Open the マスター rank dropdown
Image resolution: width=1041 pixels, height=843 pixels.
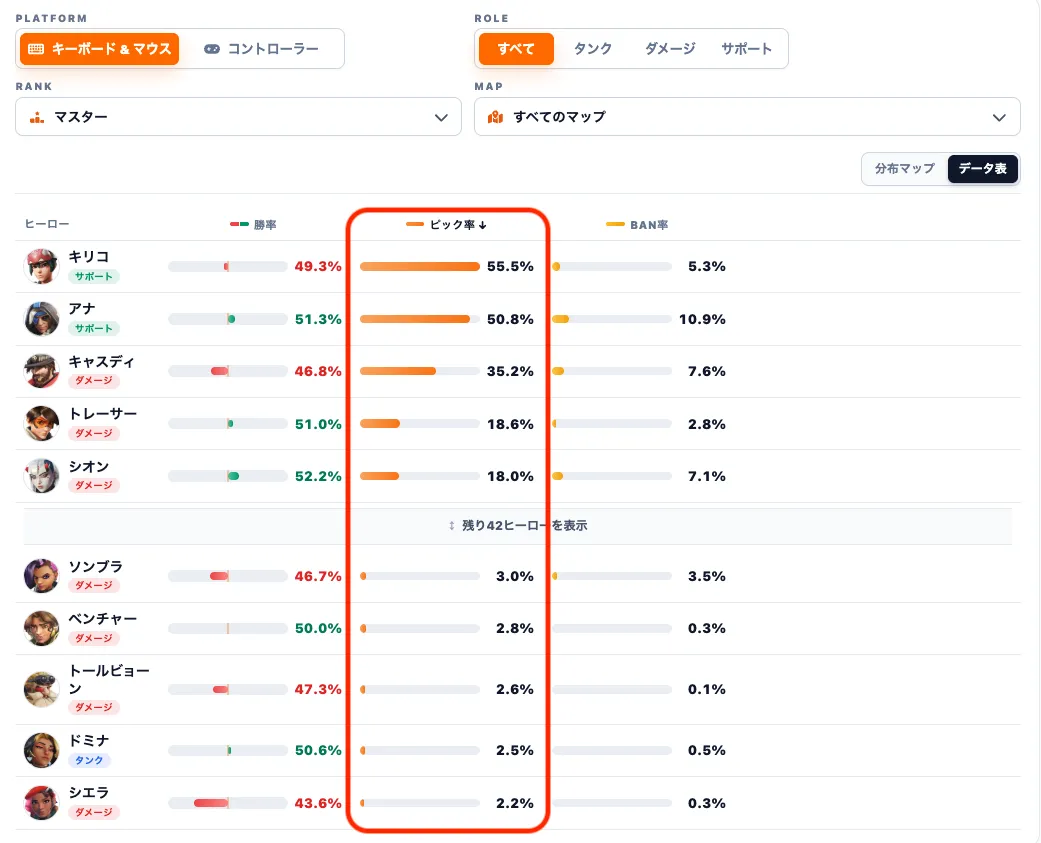[238, 117]
